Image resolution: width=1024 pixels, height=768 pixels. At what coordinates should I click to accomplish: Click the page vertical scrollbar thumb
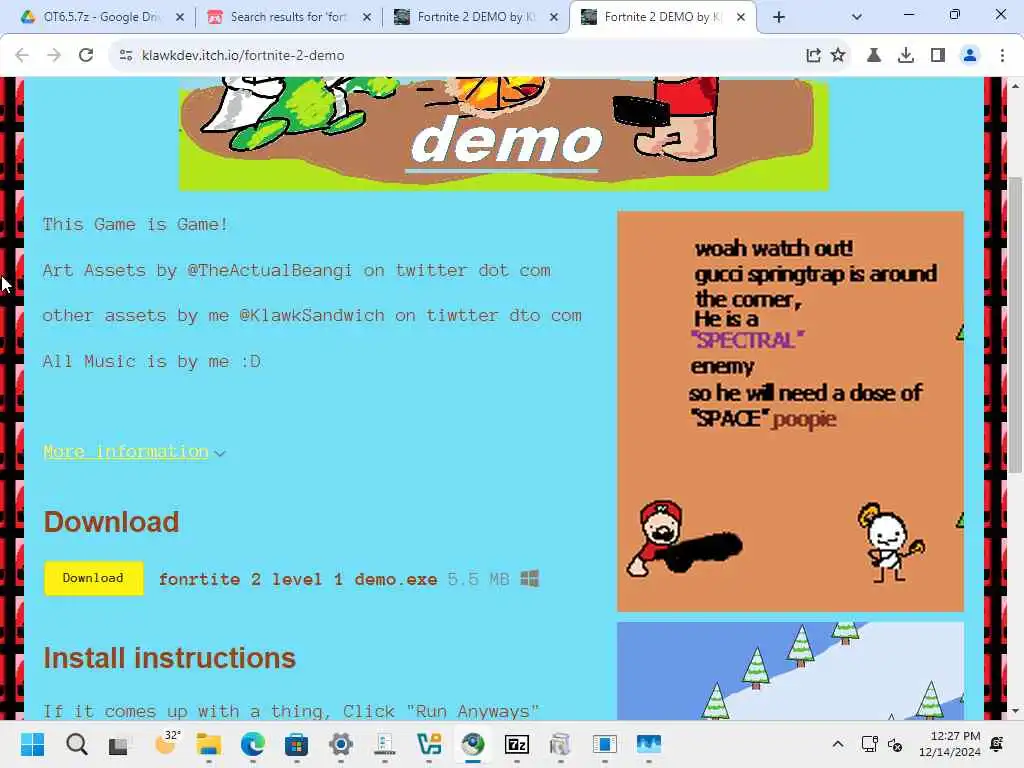[x=1014, y=325]
